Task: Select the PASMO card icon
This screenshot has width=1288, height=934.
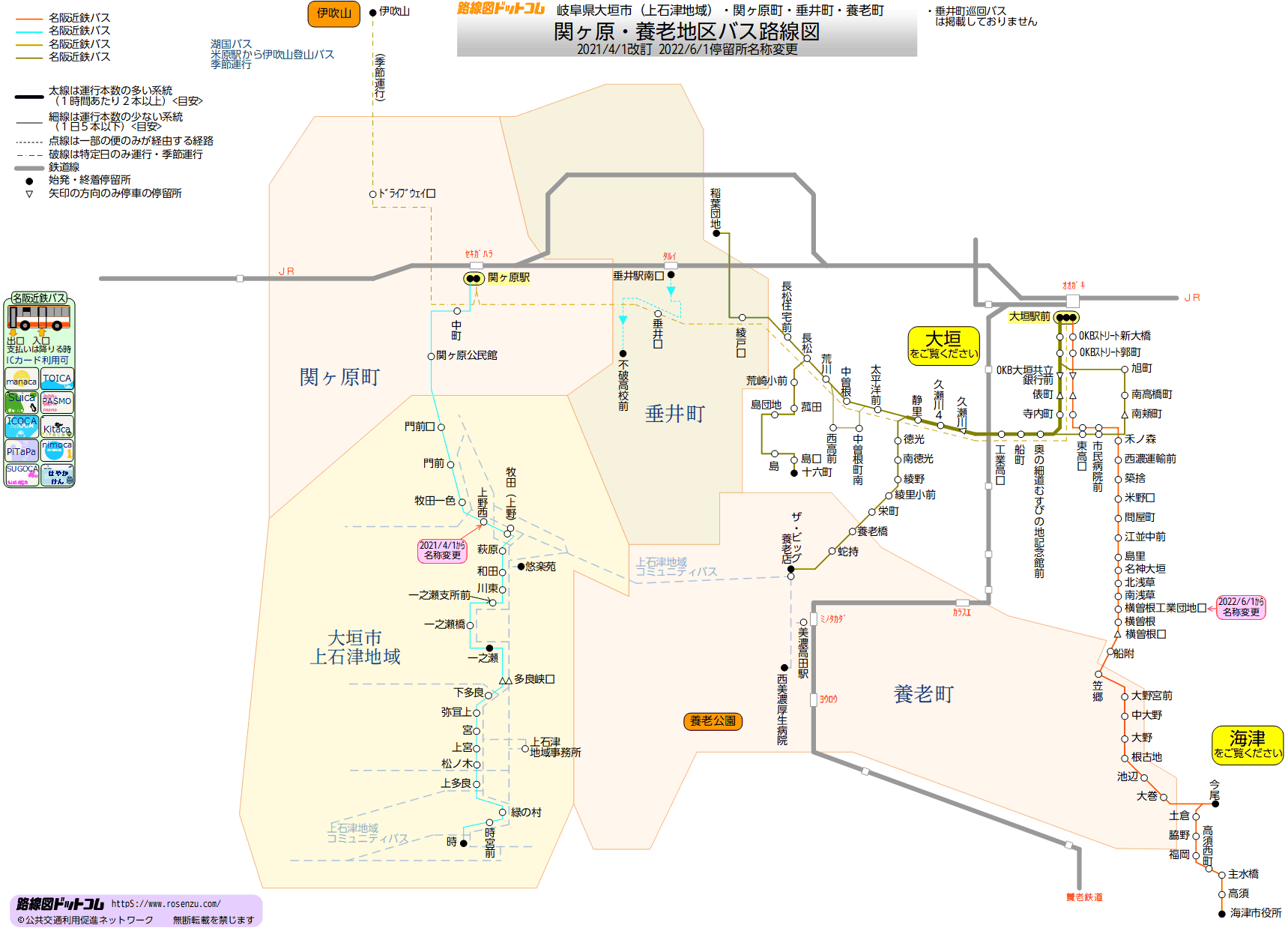Action: [57, 403]
